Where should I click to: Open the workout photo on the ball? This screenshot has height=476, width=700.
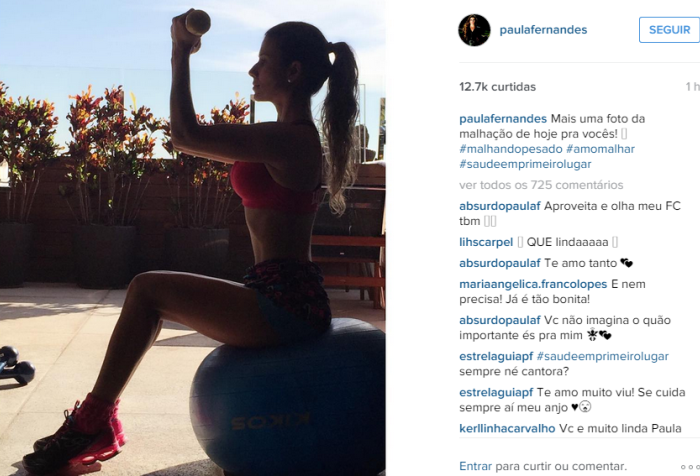(193, 238)
